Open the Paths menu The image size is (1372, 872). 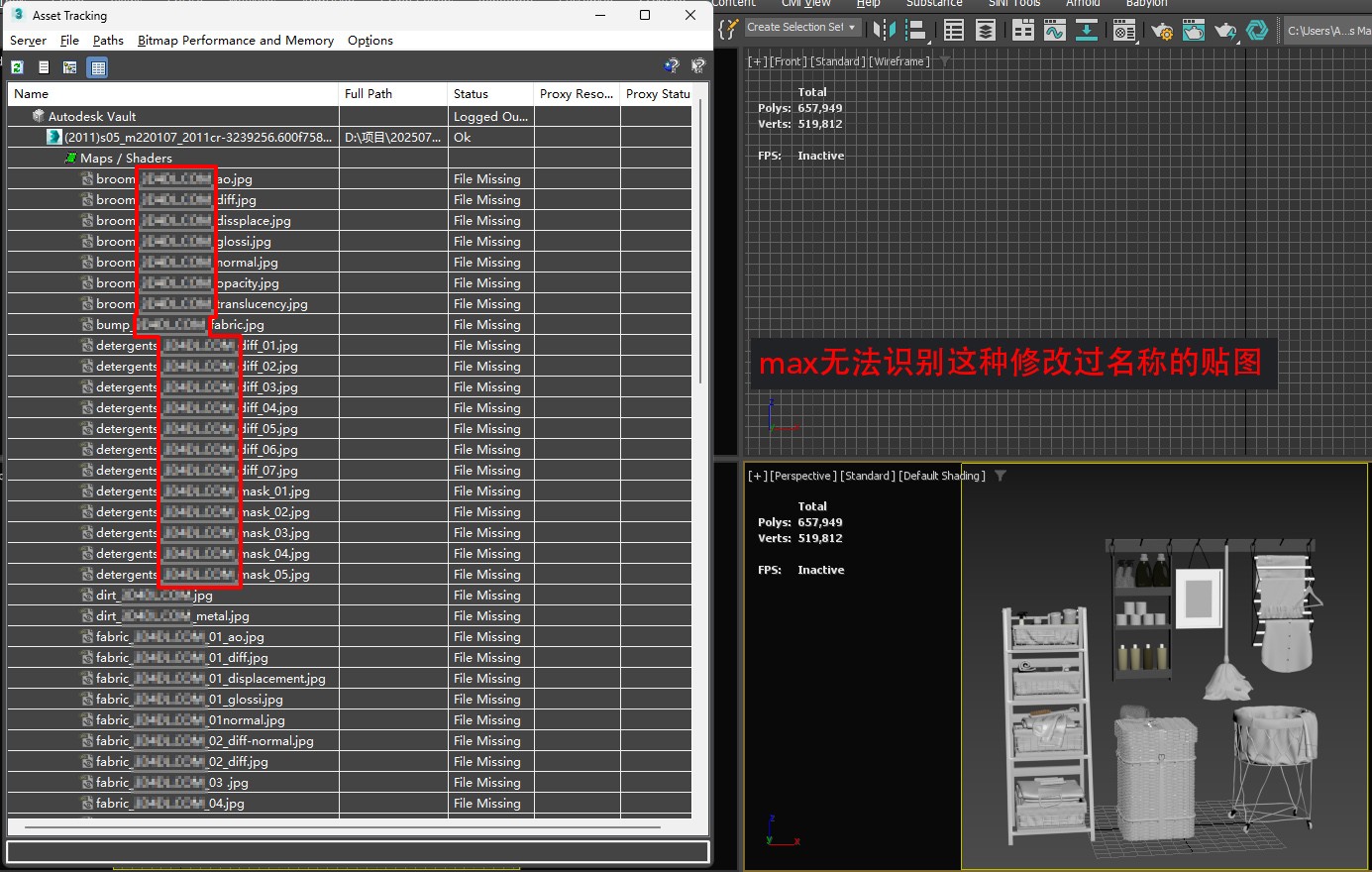click(x=108, y=41)
